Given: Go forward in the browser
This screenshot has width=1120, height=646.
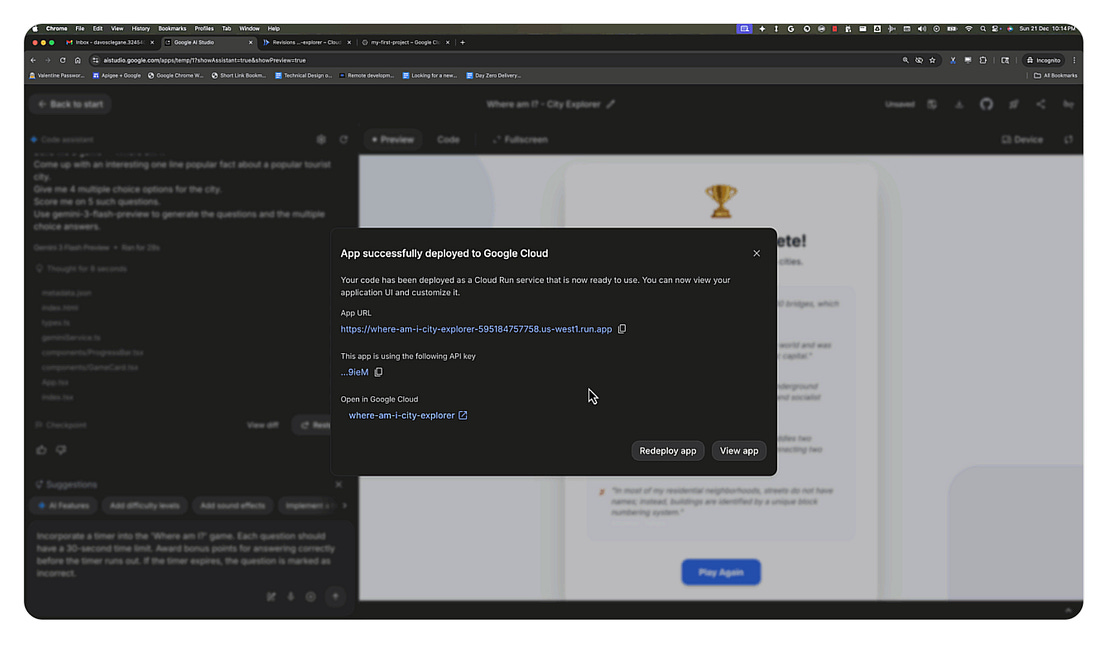Looking at the screenshot, I should (47, 60).
